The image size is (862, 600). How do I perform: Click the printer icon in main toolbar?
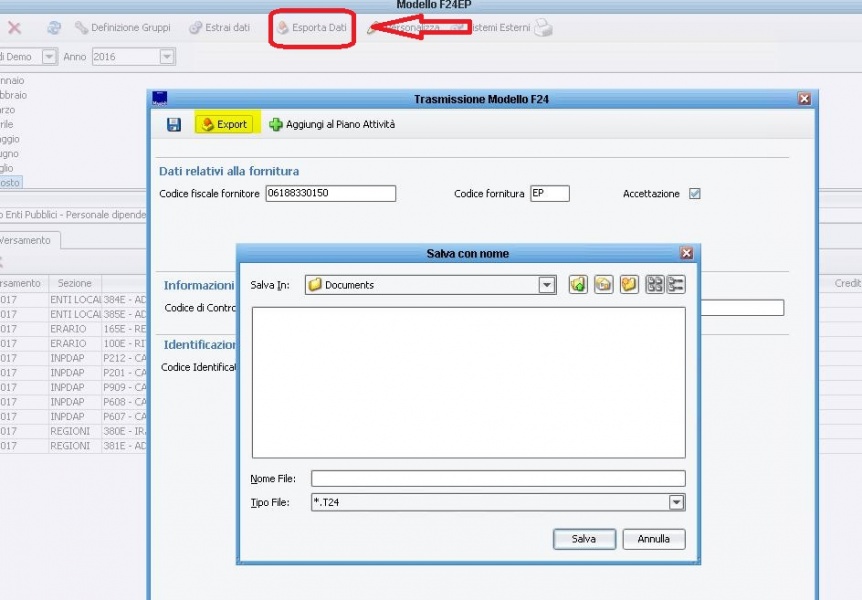click(x=543, y=27)
